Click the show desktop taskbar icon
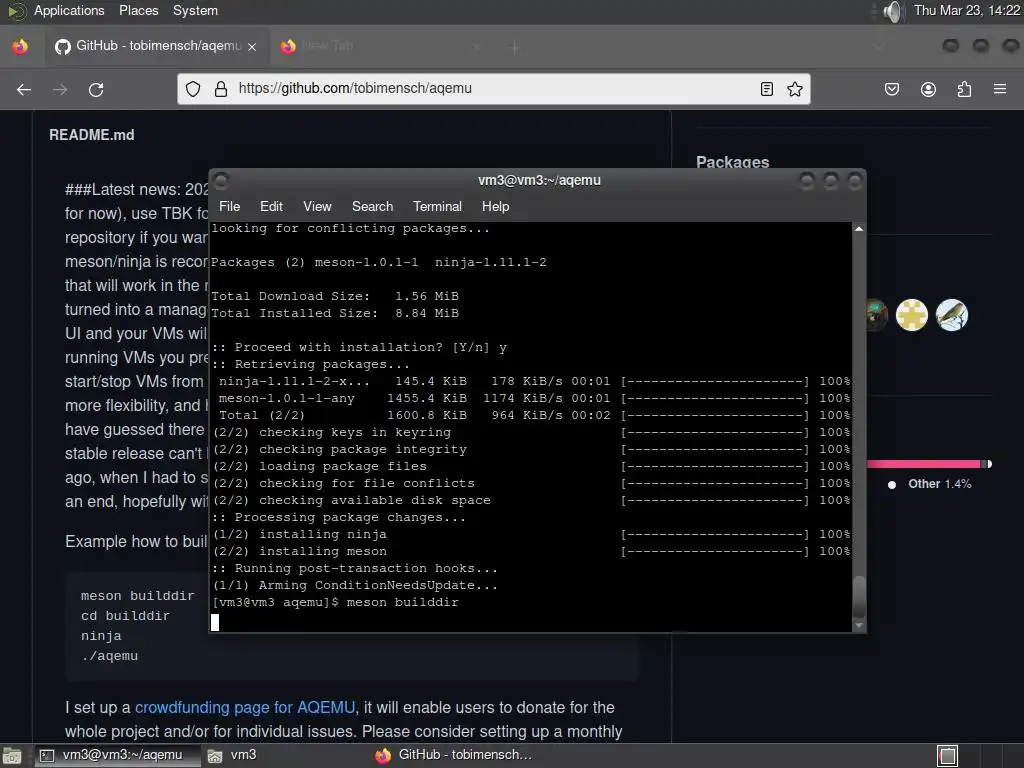The height and width of the screenshot is (768, 1024). tap(12, 756)
